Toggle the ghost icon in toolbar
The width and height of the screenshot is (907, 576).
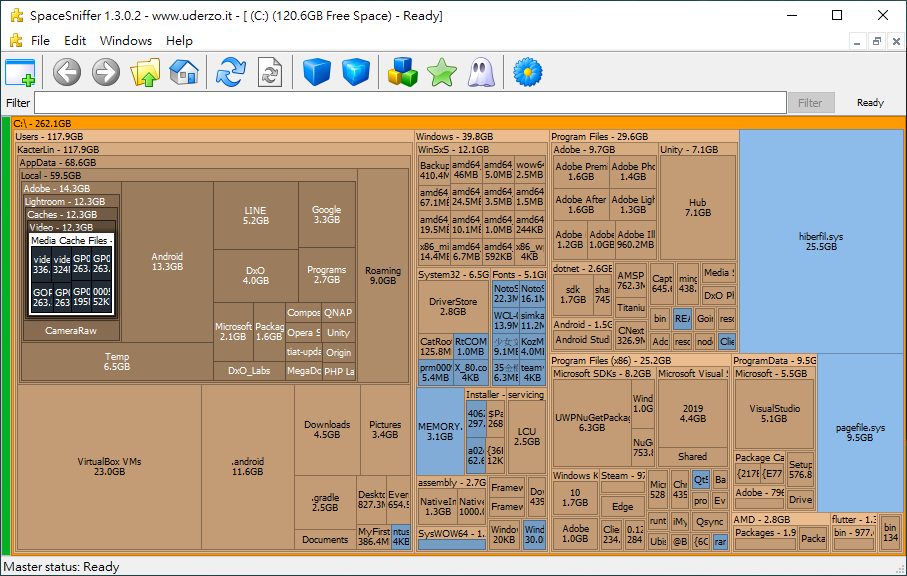(479, 72)
